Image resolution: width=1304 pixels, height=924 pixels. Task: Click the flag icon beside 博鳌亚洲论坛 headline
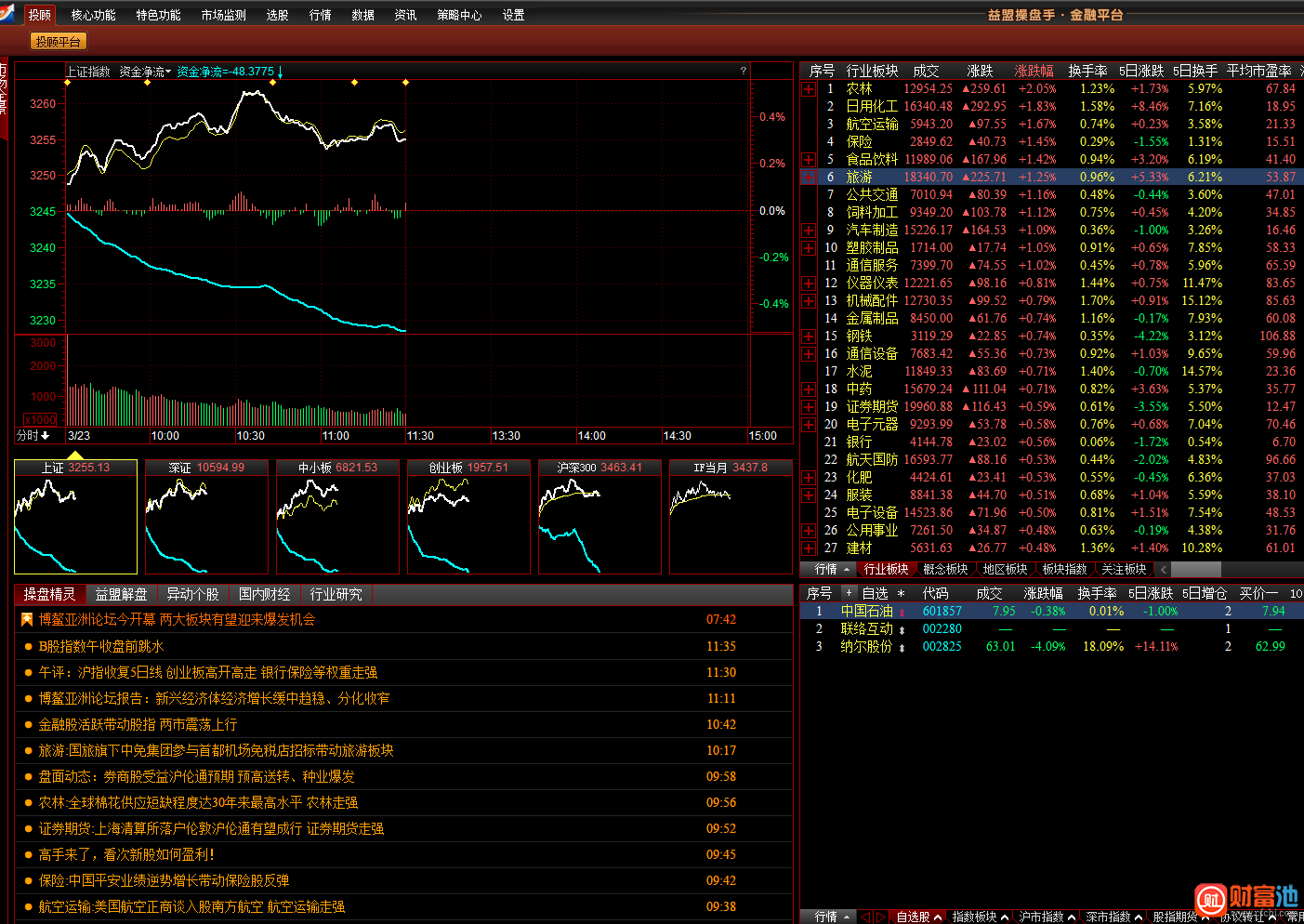tap(27, 619)
